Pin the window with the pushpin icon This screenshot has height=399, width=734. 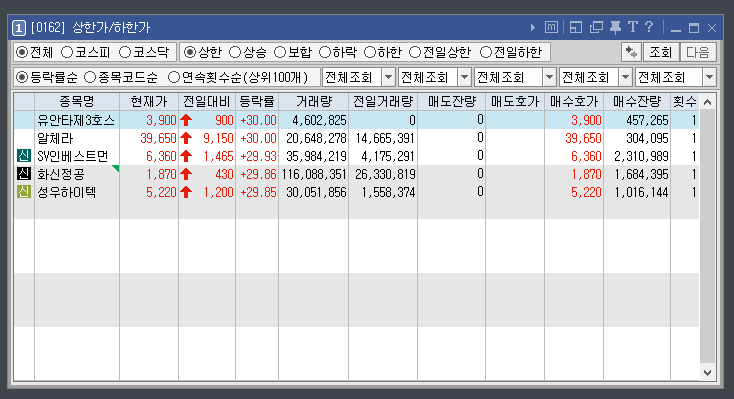(x=615, y=28)
